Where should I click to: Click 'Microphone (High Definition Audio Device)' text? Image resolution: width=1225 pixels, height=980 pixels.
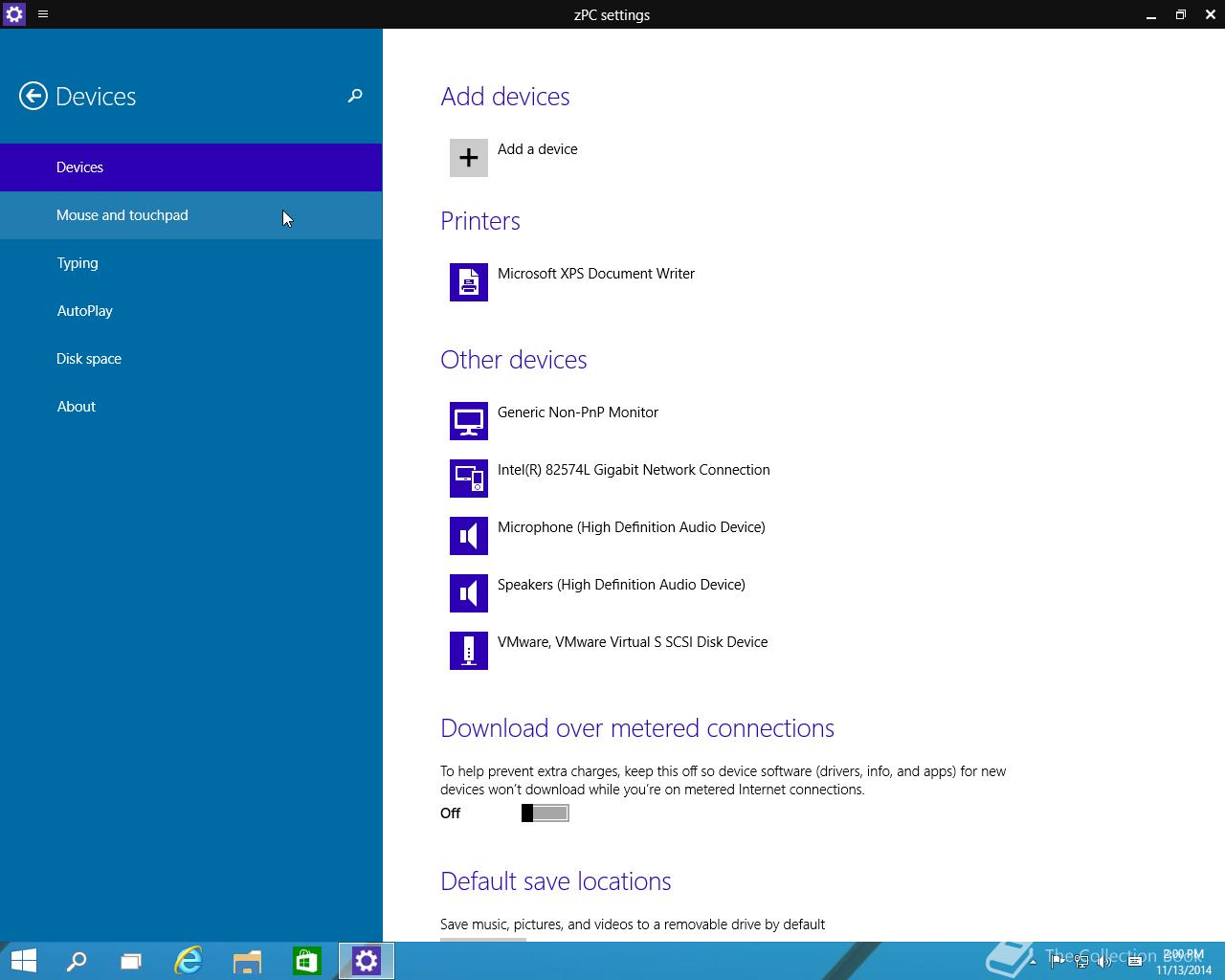pyautogui.click(x=632, y=527)
